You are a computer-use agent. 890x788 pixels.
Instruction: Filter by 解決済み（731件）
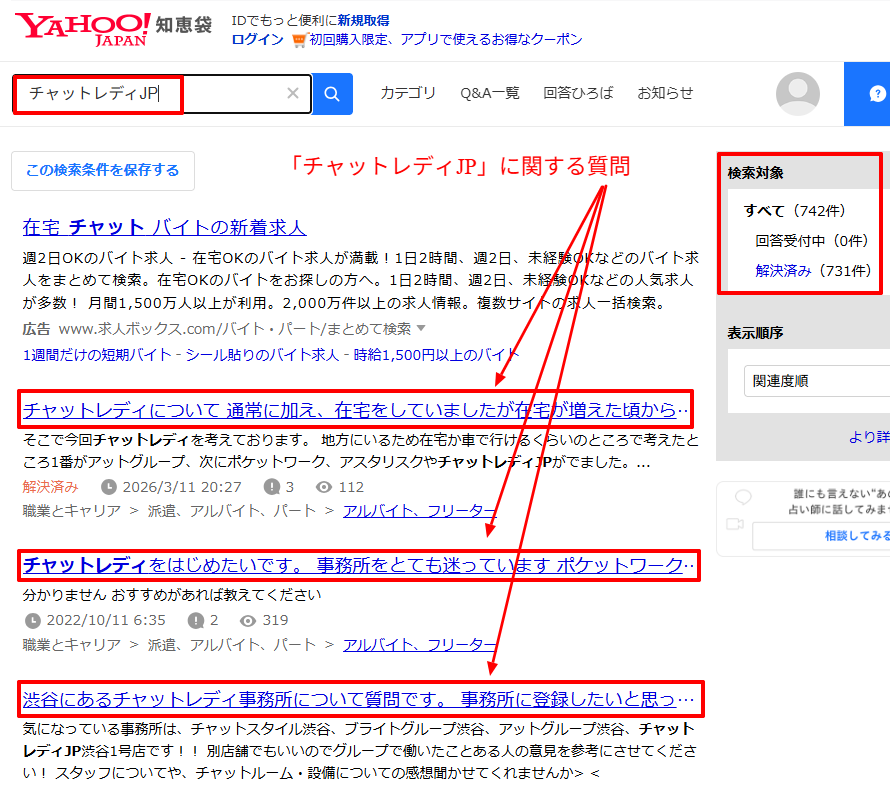tap(813, 271)
